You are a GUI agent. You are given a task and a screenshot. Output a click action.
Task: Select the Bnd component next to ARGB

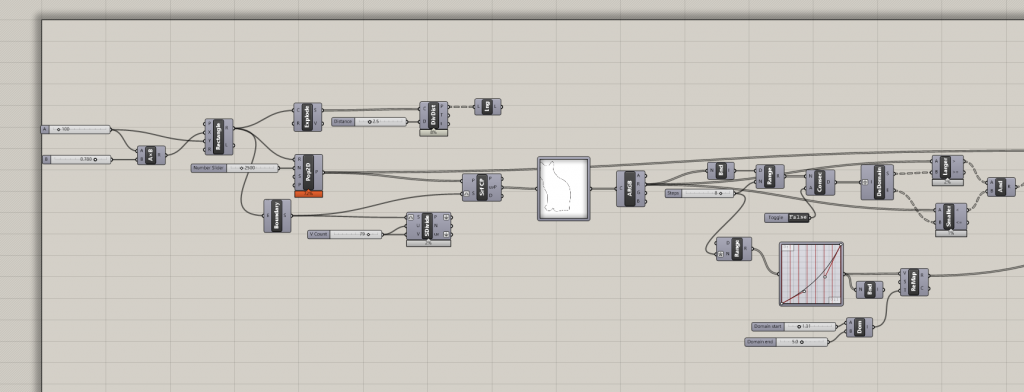click(x=721, y=171)
